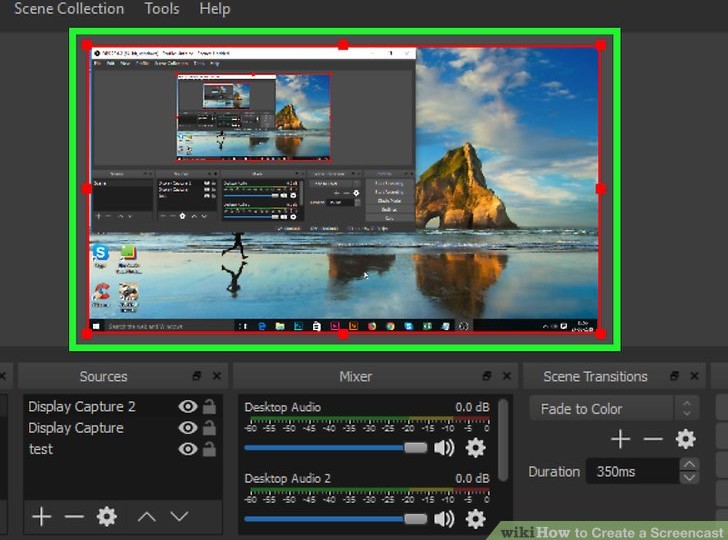Add a new source with the plus icon
This screenshot has height=540, width=728.
coord(41,517)
